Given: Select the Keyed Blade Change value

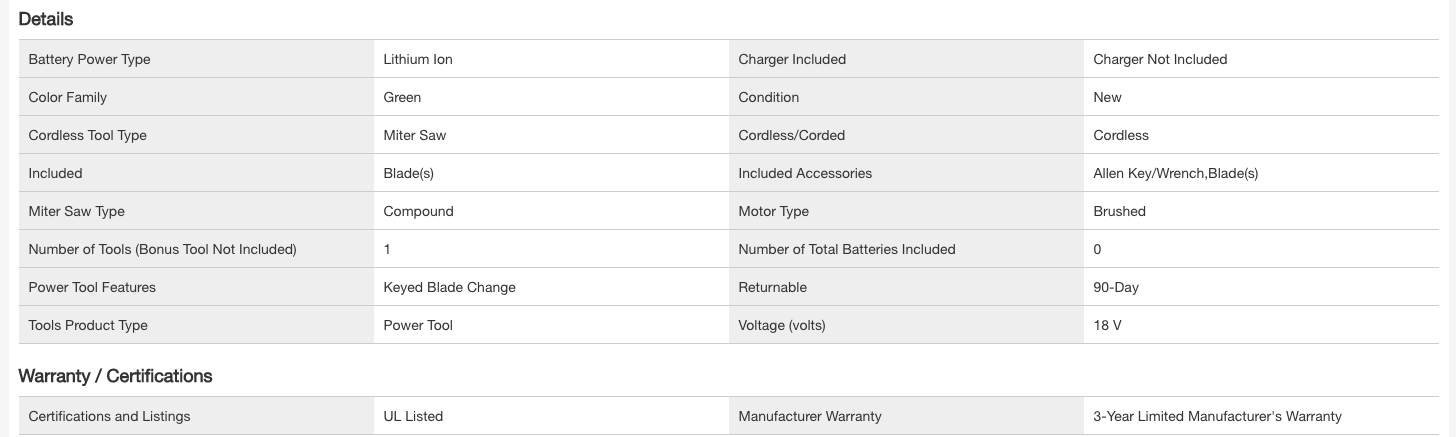Looking at the screenshot, I should coord(449,287).
